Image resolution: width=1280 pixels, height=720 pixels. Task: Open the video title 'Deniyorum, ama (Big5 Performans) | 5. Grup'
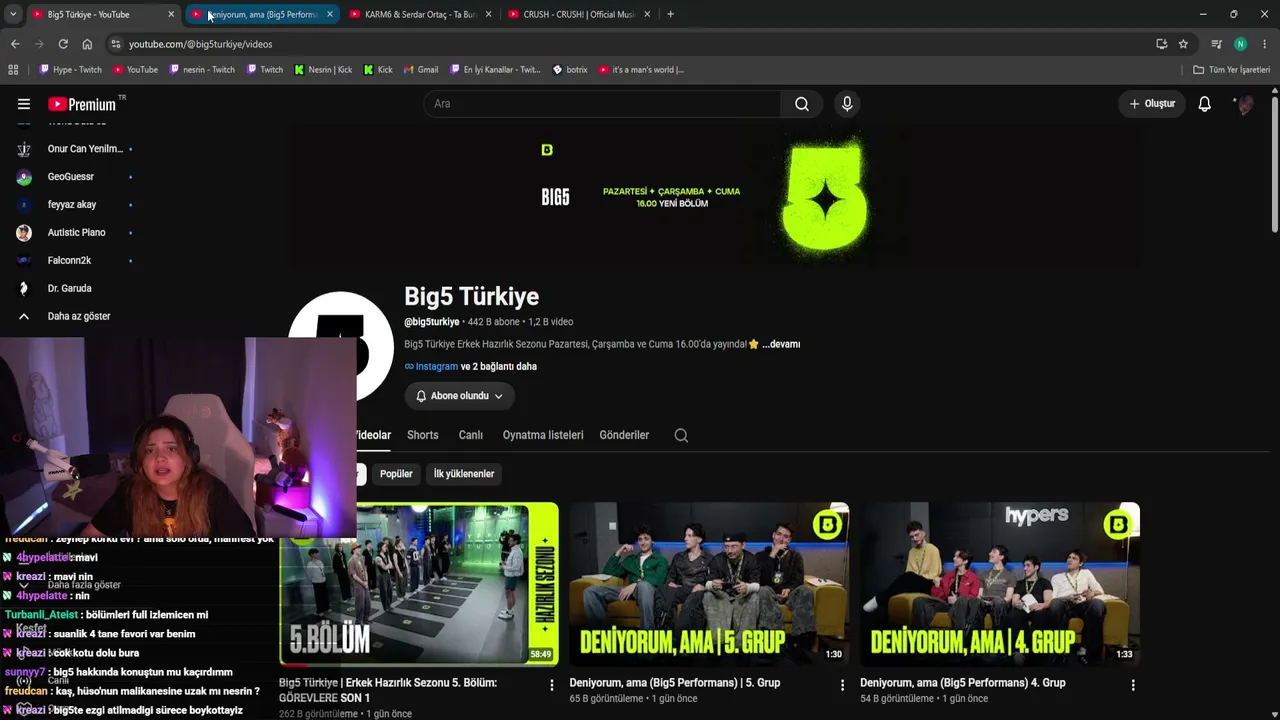675,683
